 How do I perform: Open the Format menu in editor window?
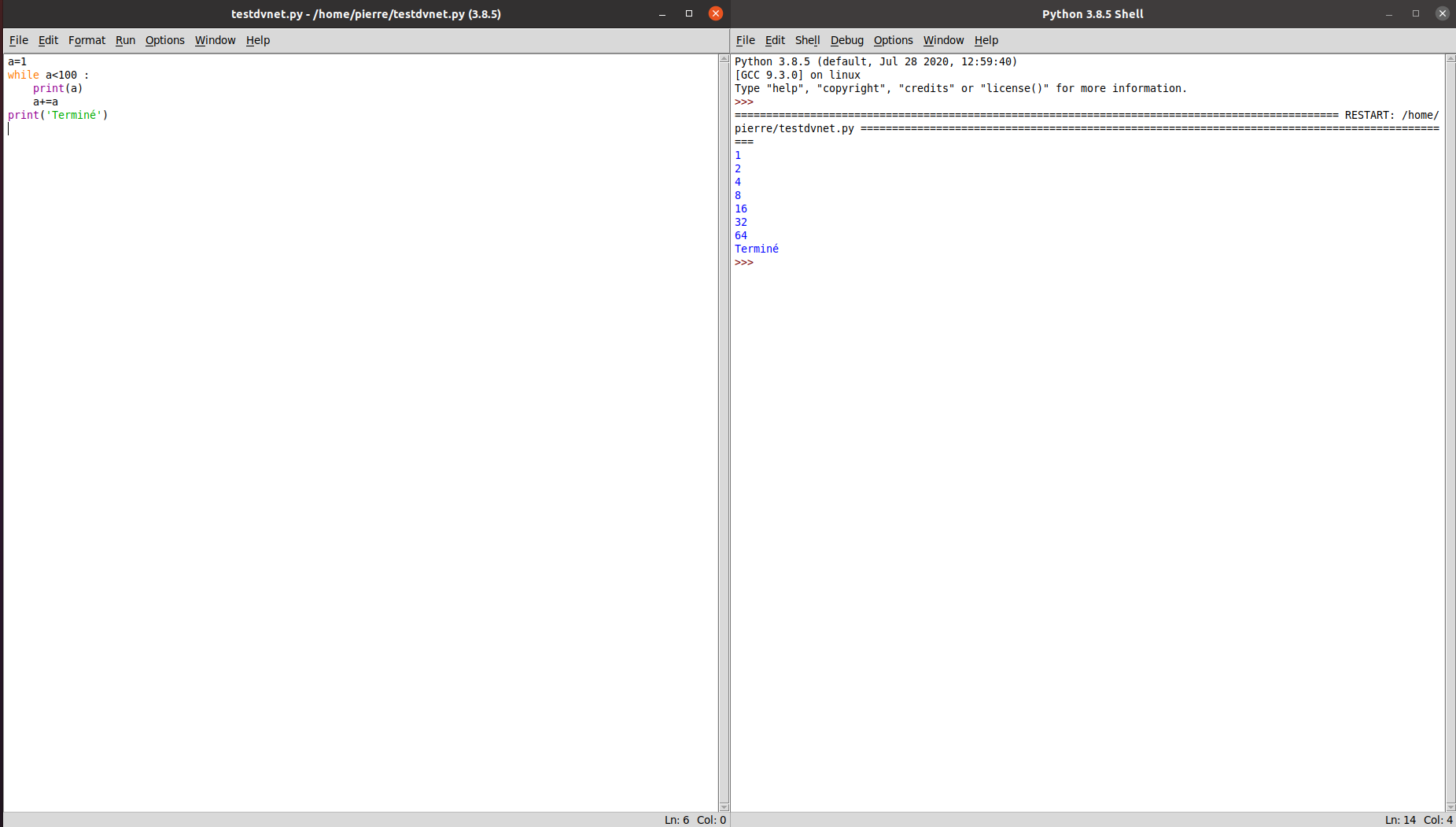87,40
